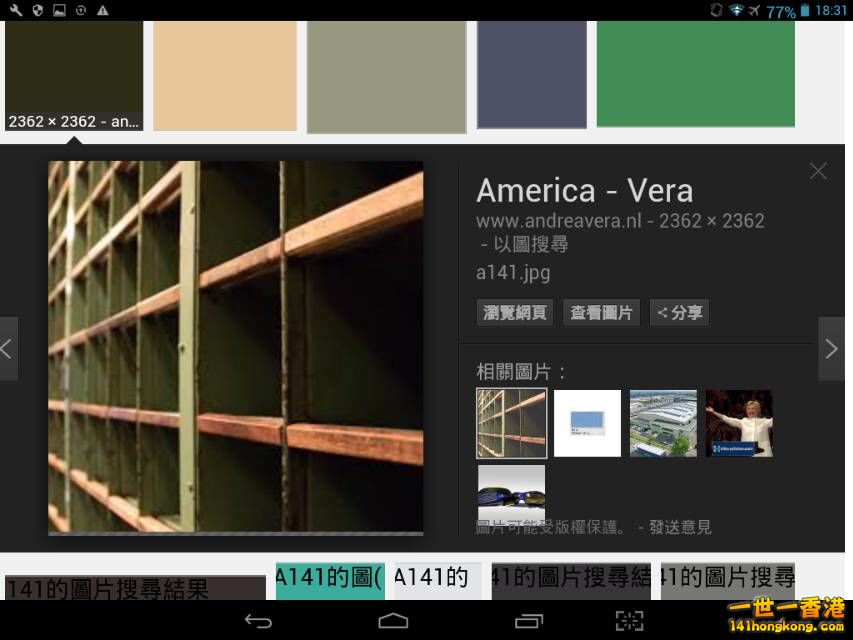The height and width of the screenshot is (640, 853).
Task: Tap the battery icon showing 77%
Action: point(805,10)
